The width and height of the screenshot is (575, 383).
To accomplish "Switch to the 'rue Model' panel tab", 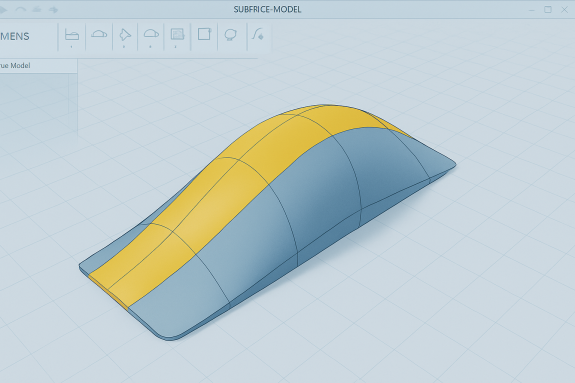I will [39, 66].
